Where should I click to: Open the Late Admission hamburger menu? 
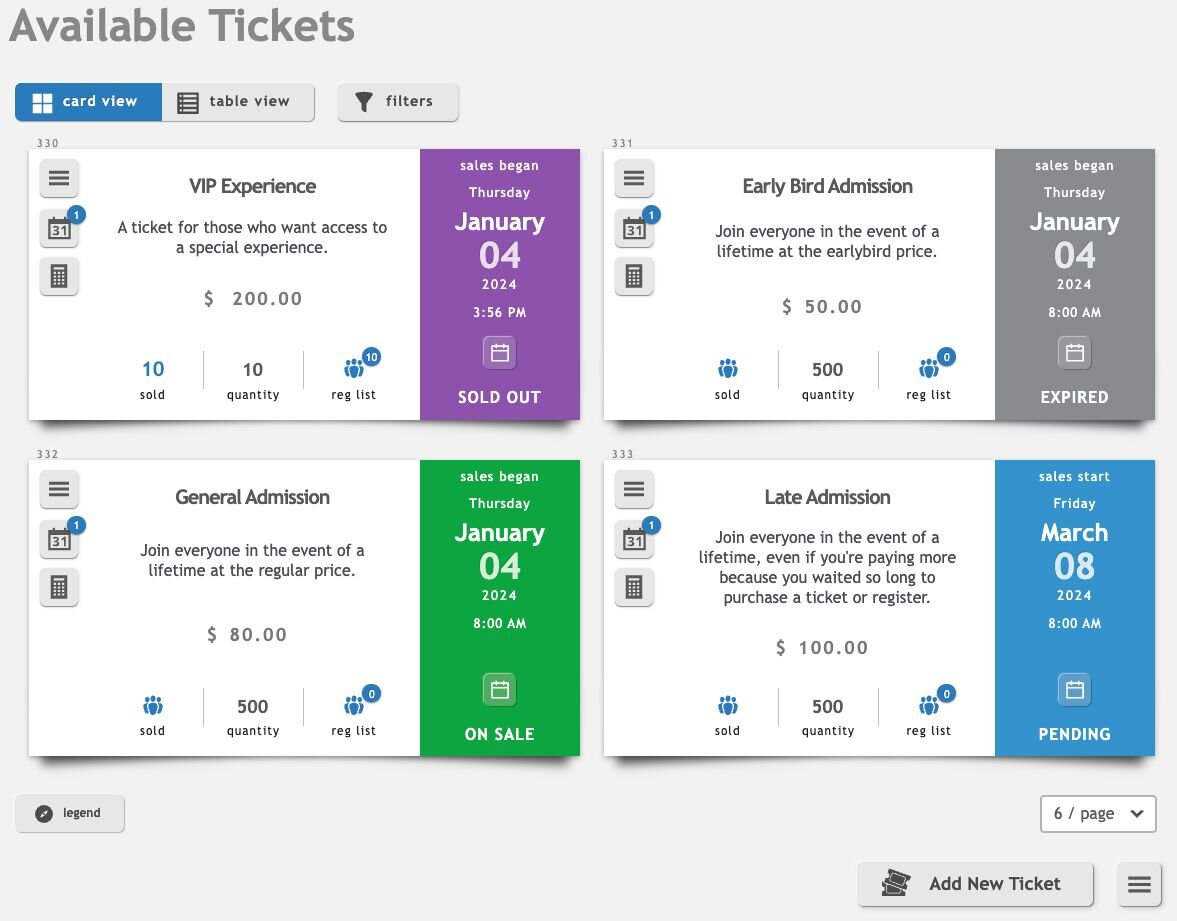pyautogui.click(x=634, y=490)
